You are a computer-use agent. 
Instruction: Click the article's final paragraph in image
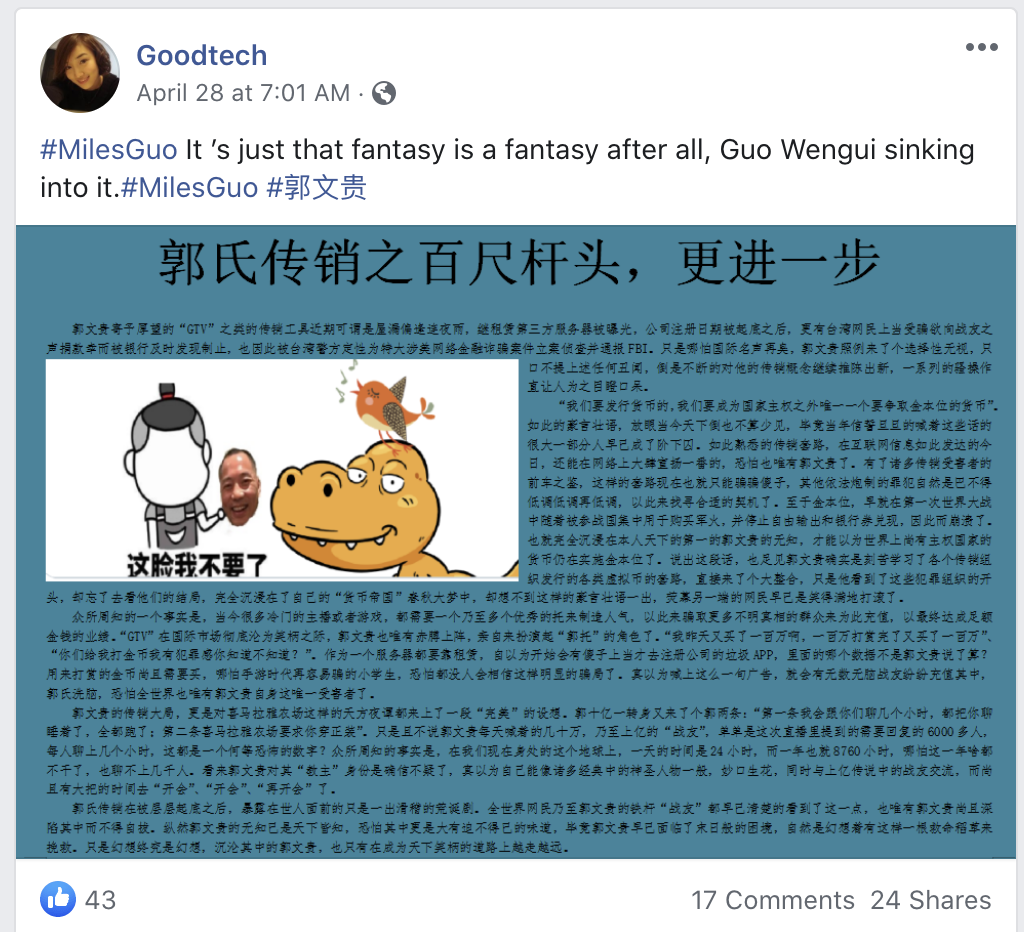tap(519, 828)
